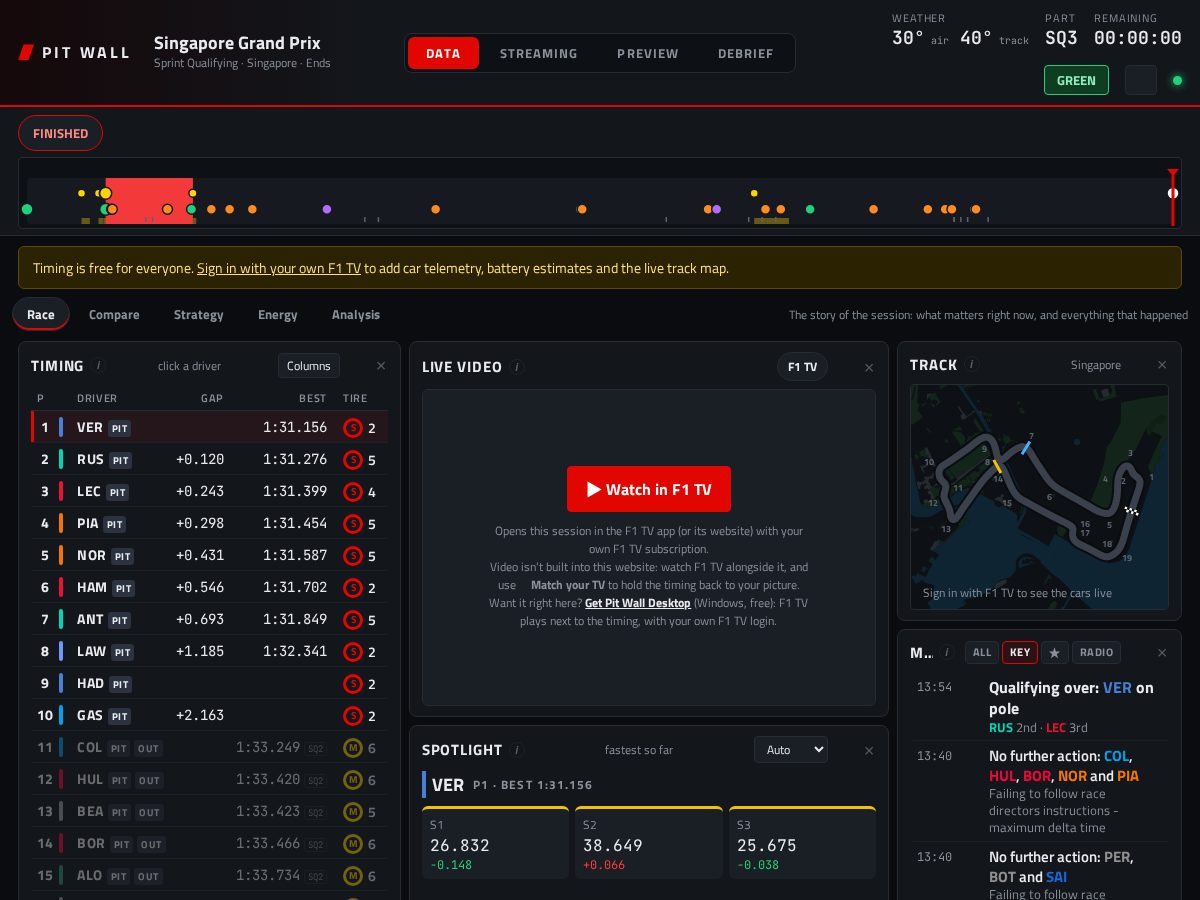The image size is (1200, 900).
Task: Click the Match your TV link
Action: [x=567, y=585]
